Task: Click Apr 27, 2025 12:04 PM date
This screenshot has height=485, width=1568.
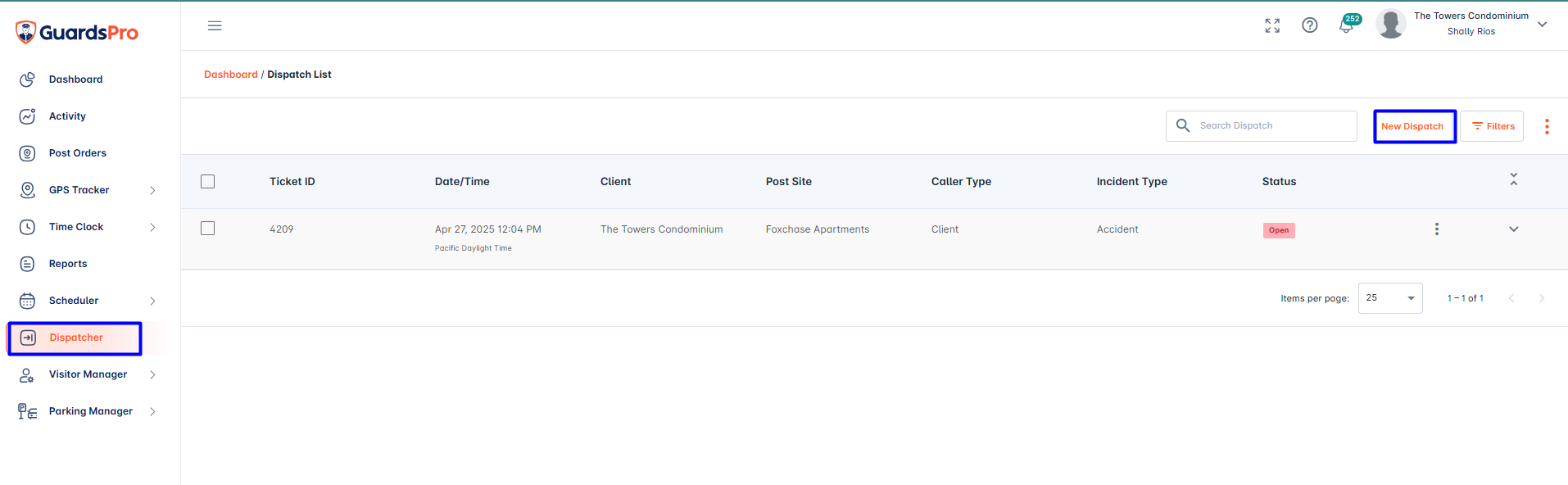Action: click(488, 229)
